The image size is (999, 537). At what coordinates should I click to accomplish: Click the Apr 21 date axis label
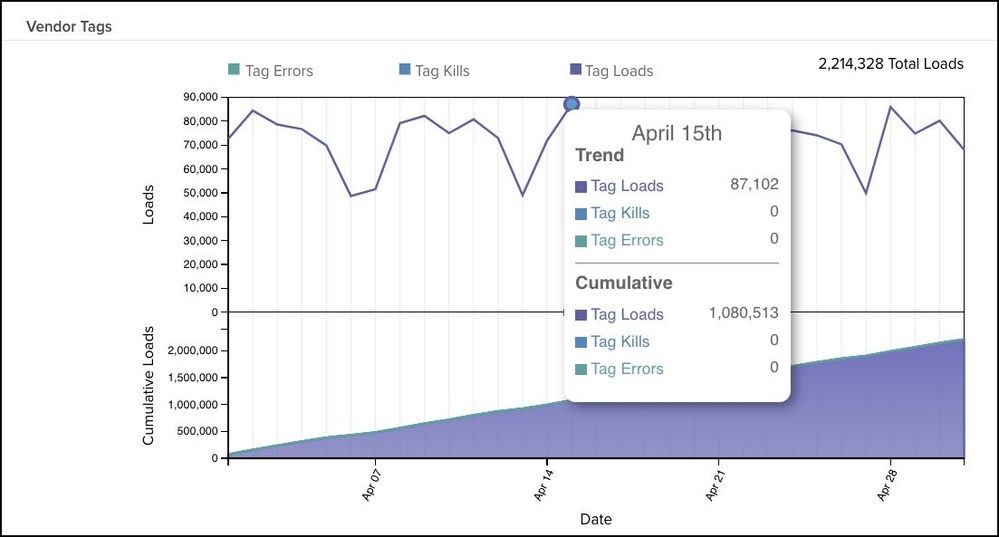click(713, 484)
